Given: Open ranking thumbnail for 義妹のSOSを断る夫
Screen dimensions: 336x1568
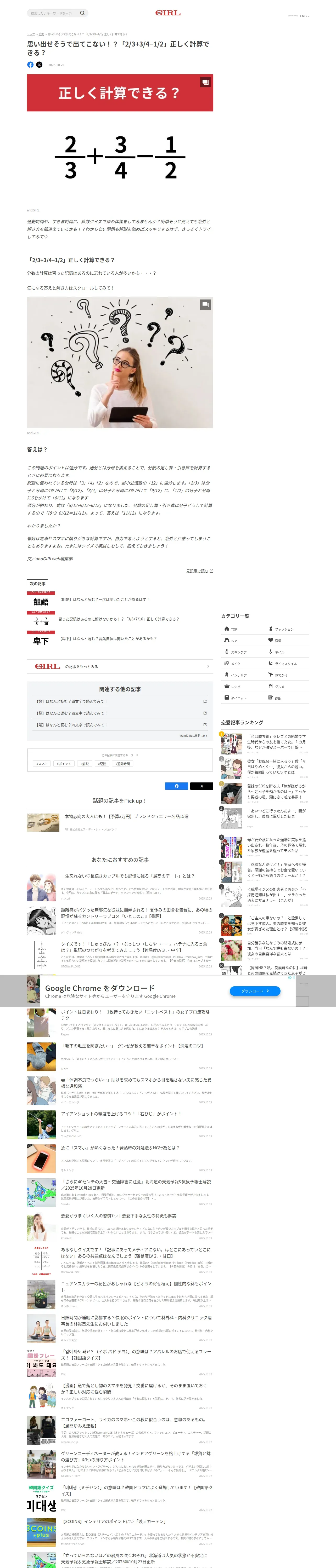Looking at the screenshot, I should pyautogui.click(x=232, y=794).
